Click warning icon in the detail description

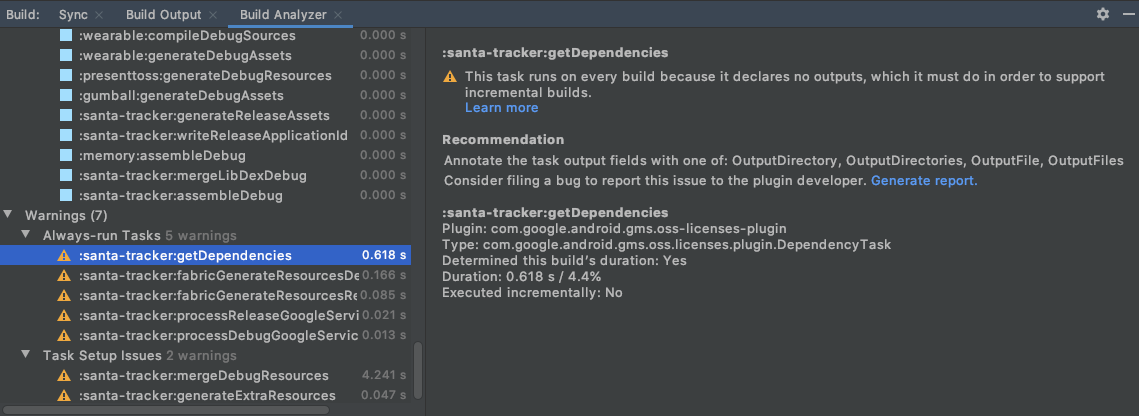tap(450, 77)
